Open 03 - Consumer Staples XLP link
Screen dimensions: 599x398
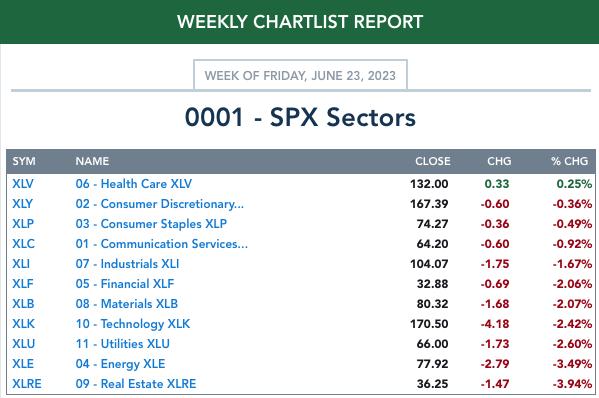[151, 224]
